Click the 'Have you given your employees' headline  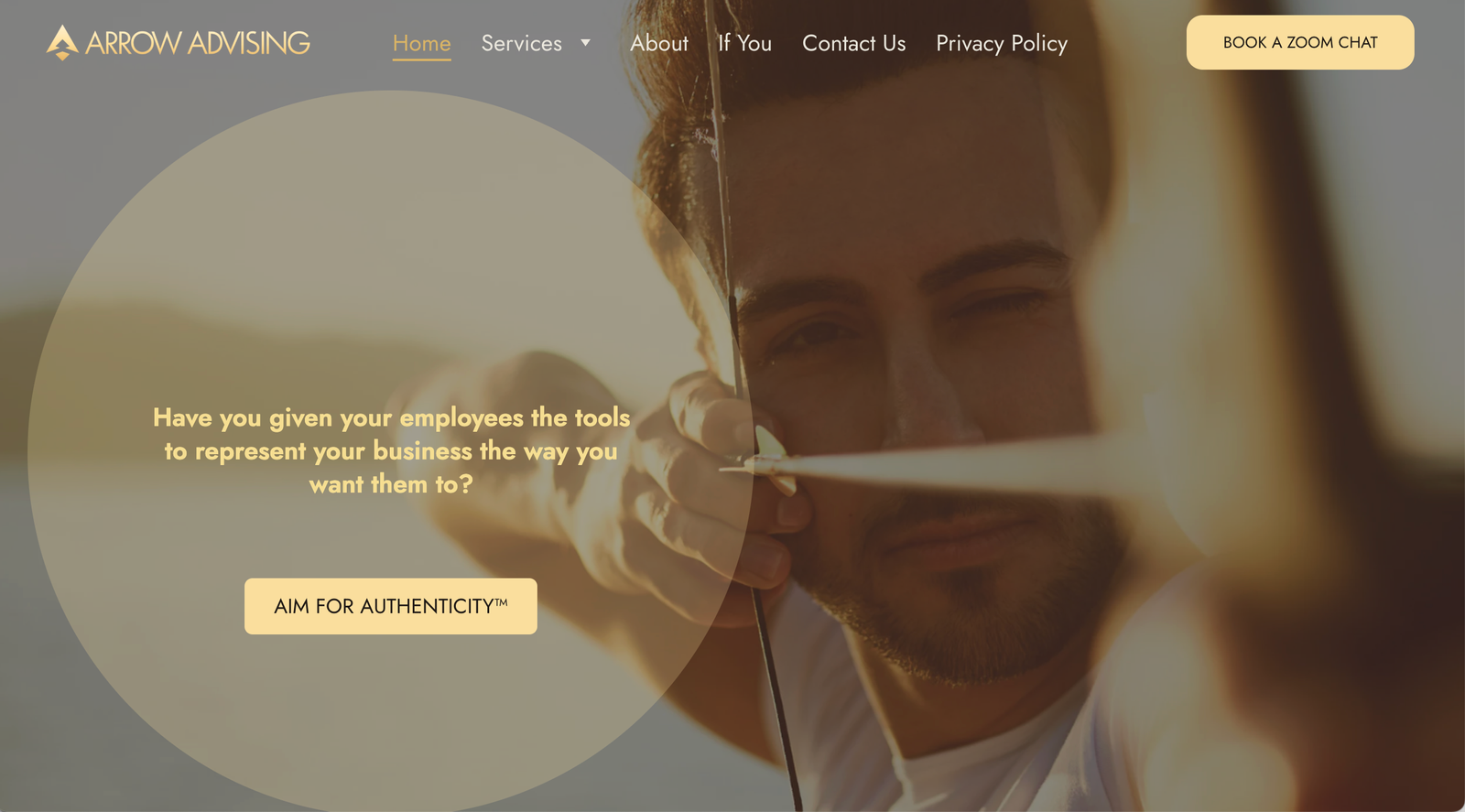click(391, 450)
